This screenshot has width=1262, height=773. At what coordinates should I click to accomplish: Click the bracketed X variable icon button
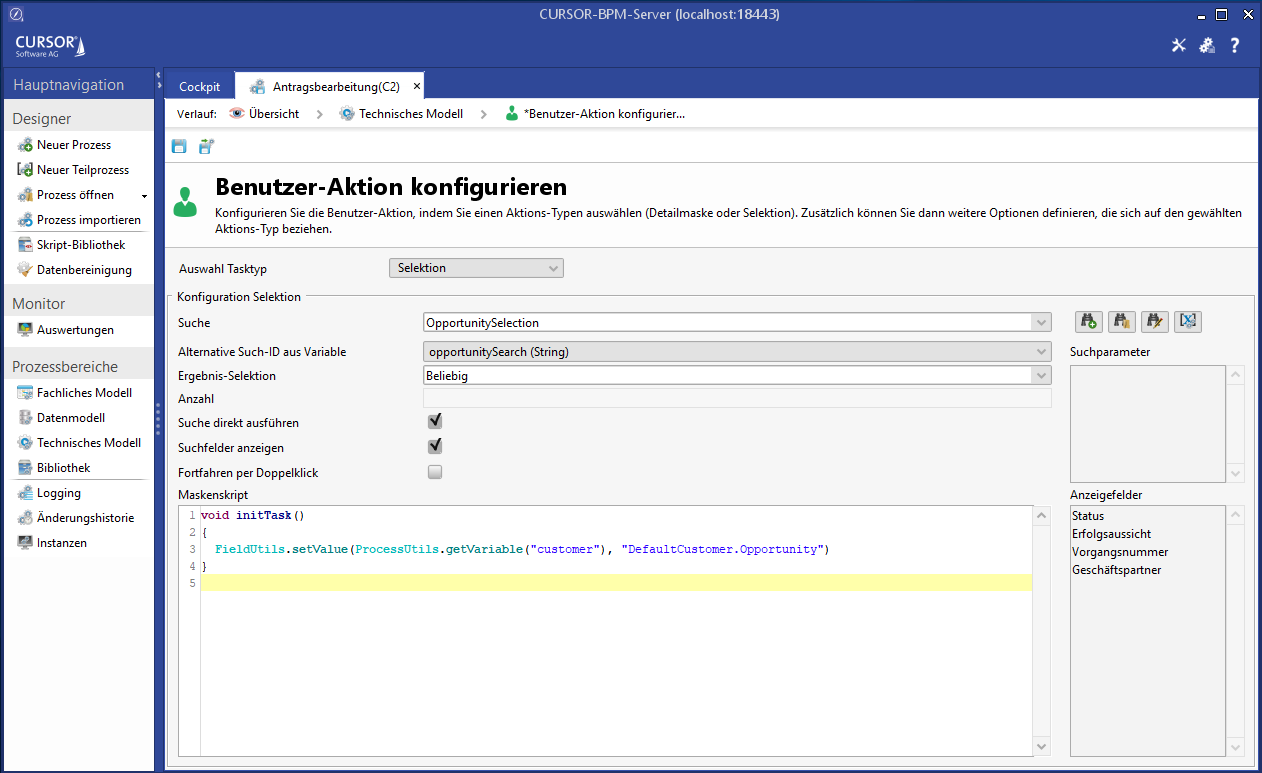(1188, 321)
